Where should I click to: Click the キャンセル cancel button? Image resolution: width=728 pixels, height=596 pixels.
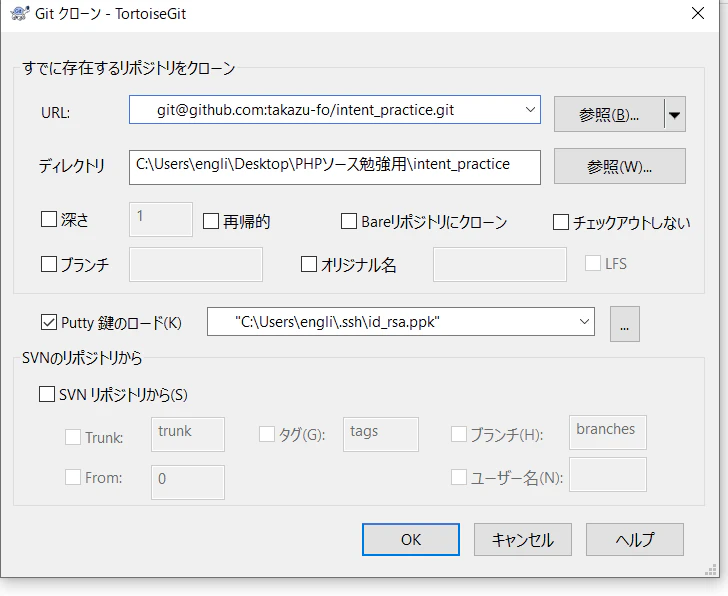pyautogui.click(x=523, y=539)
